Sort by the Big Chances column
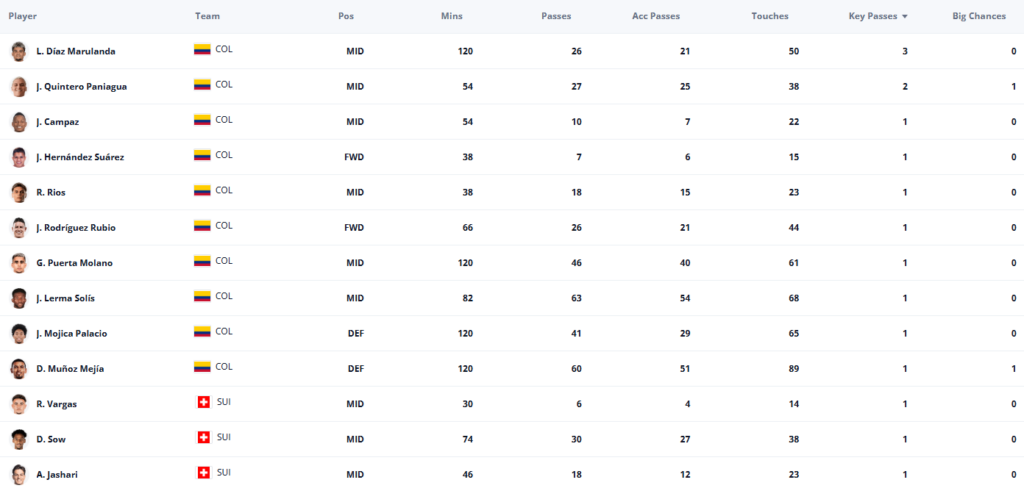 click(979, 16)
